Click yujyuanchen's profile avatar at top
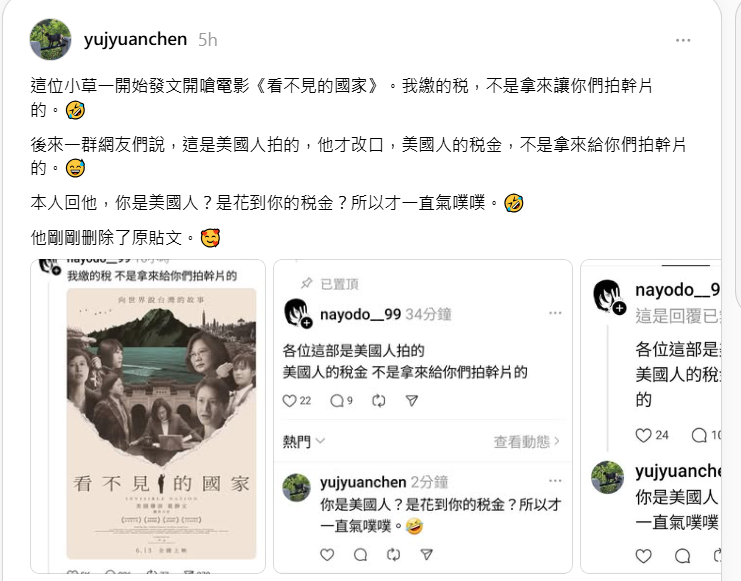Viewport: 741px width, 581px height. 51,39
